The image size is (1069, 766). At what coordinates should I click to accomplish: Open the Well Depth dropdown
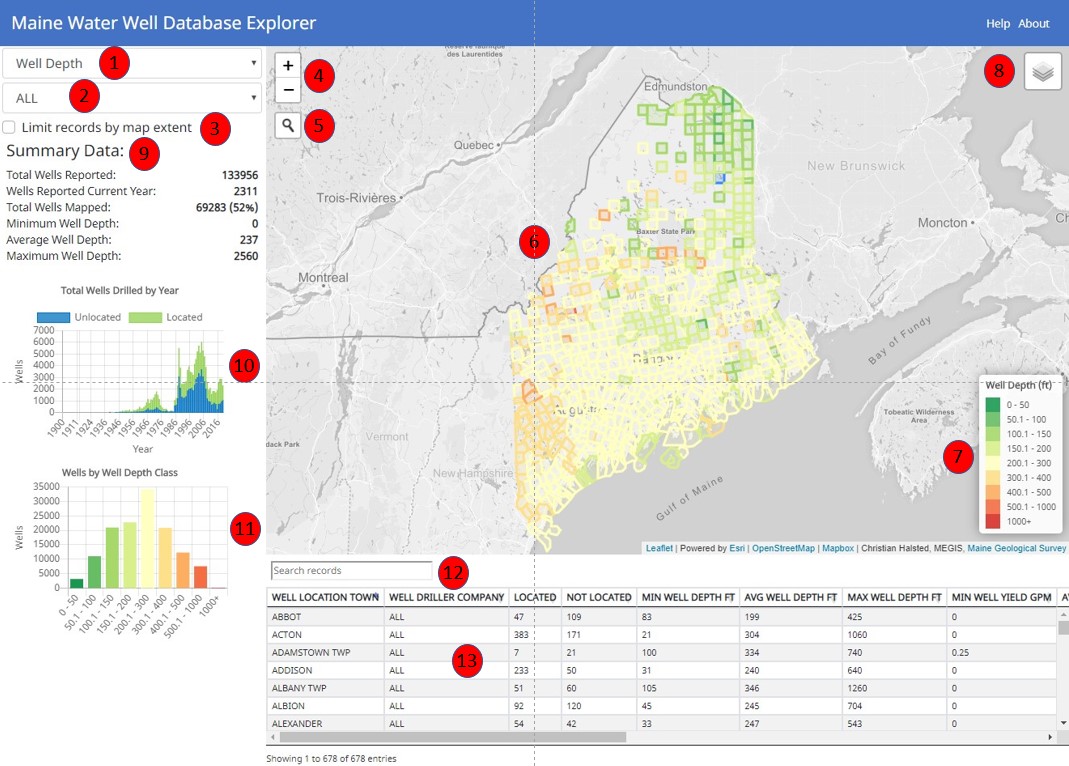[132, 64]
